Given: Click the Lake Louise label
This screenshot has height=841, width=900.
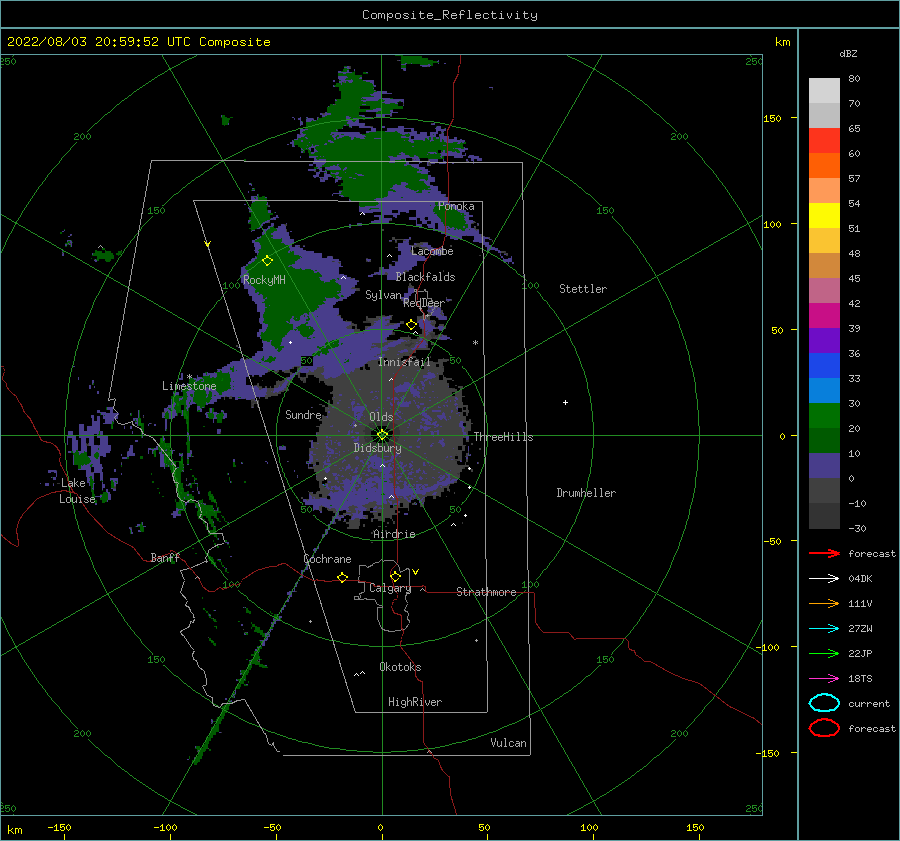Looking at the screenshot, I should pyautogui.click(x=78, y=491).
